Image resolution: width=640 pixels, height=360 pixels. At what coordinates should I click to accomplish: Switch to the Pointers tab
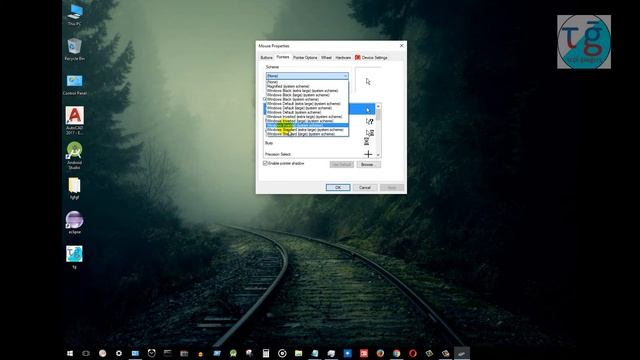coord(282,57)
